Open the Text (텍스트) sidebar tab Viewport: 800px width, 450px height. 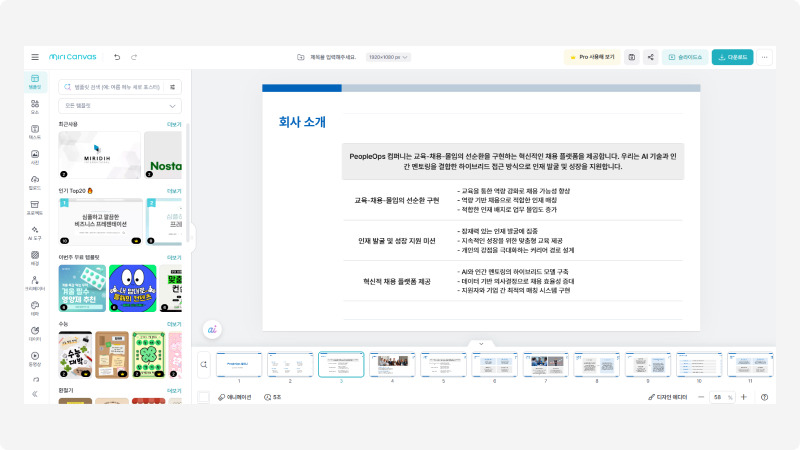click(35, 132)
